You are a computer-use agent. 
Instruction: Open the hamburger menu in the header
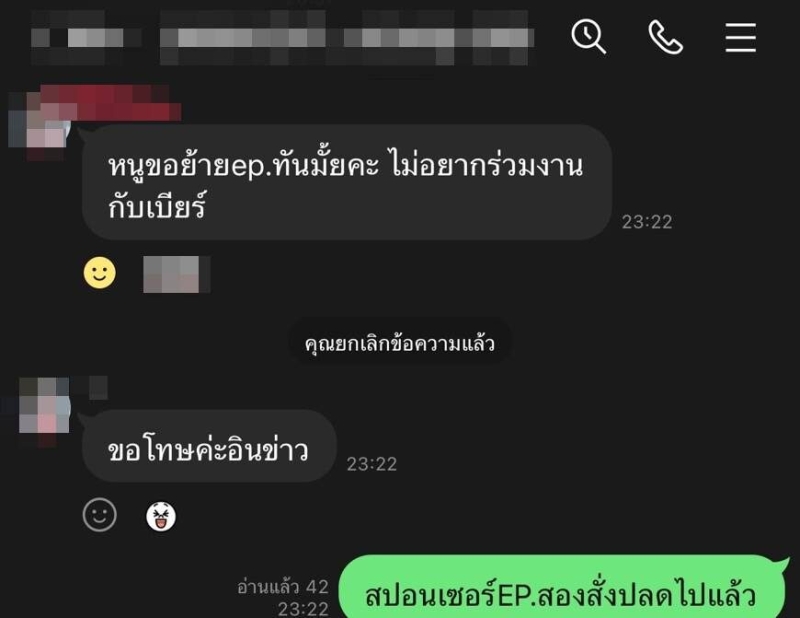(741, 37)
